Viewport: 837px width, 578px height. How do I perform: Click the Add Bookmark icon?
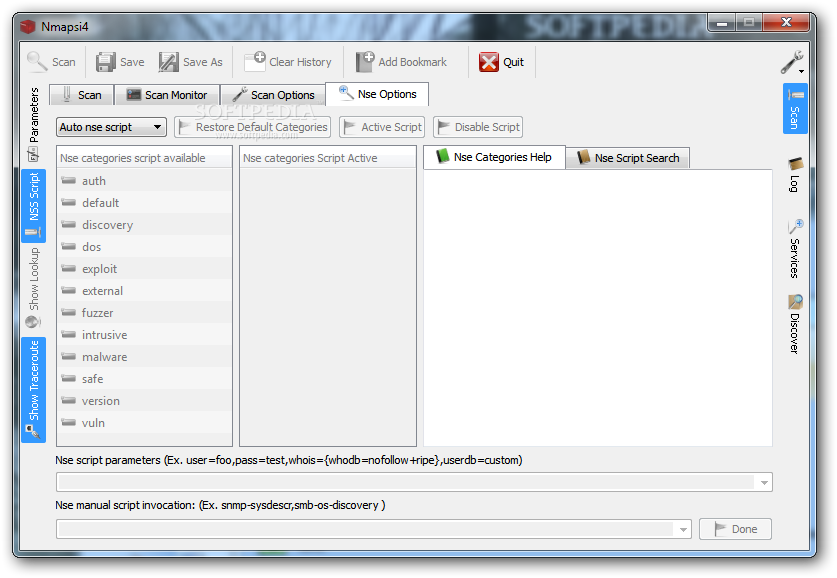(x=365, y=61)
